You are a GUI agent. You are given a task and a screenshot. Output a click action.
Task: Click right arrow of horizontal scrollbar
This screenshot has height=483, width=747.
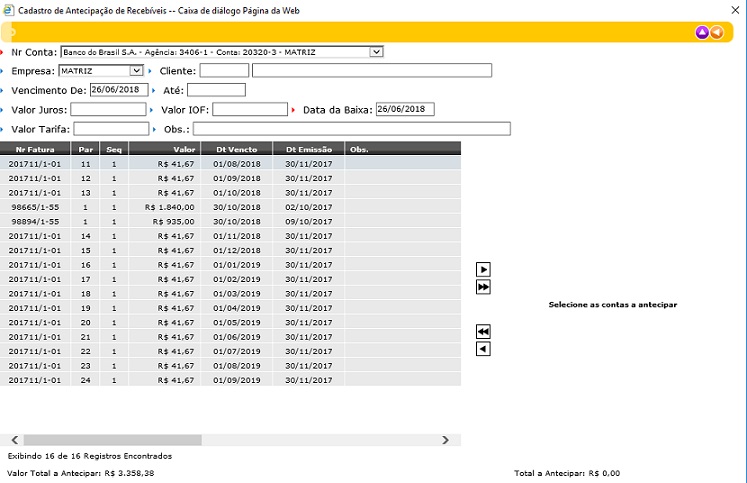[445, 439]
